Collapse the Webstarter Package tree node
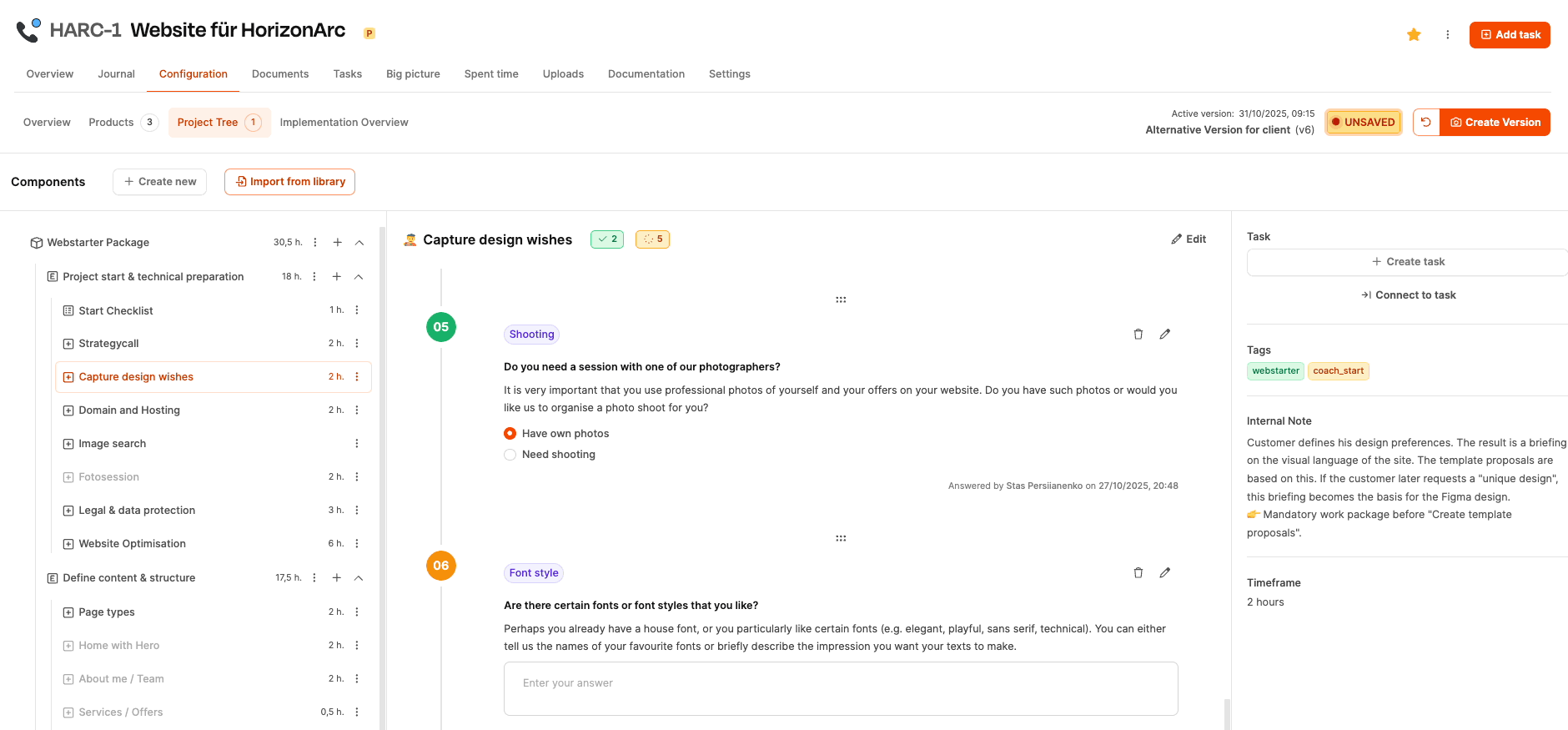 359,243
